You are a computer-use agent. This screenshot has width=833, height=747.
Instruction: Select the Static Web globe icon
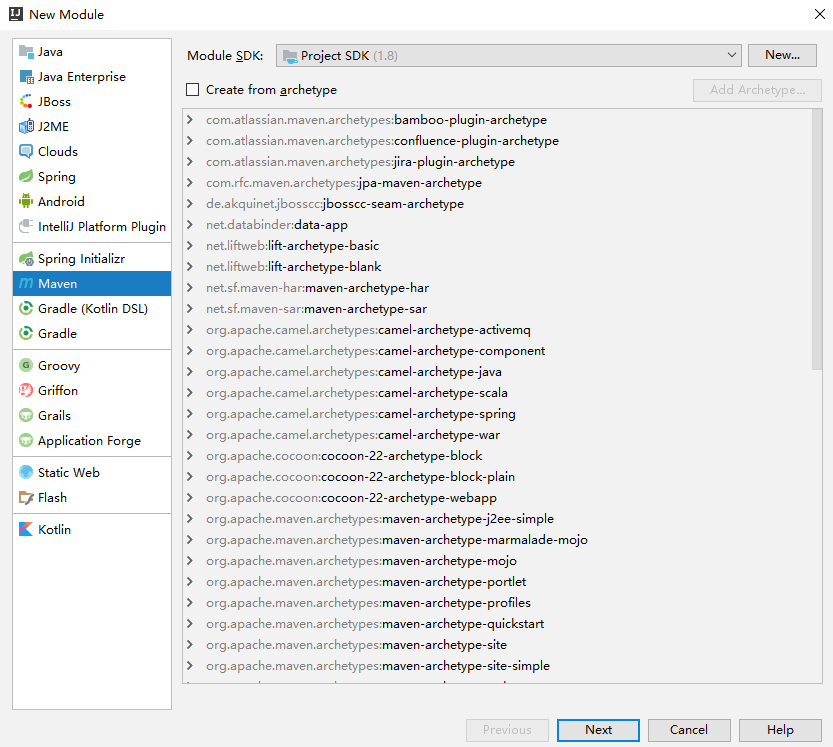pos(27,473)
